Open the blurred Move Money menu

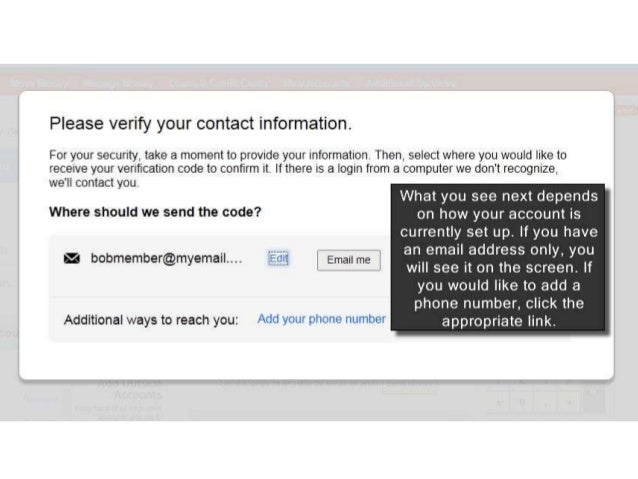click(39, 84)
